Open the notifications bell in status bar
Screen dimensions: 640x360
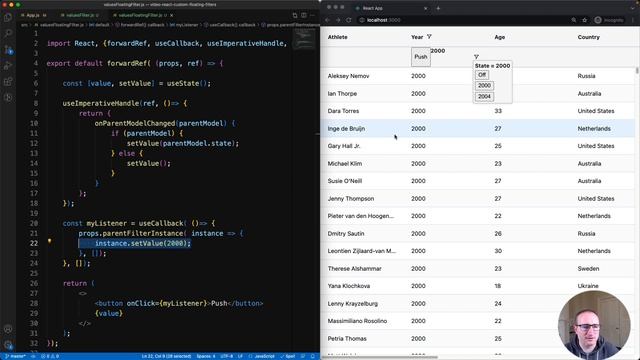click(313, 356)
